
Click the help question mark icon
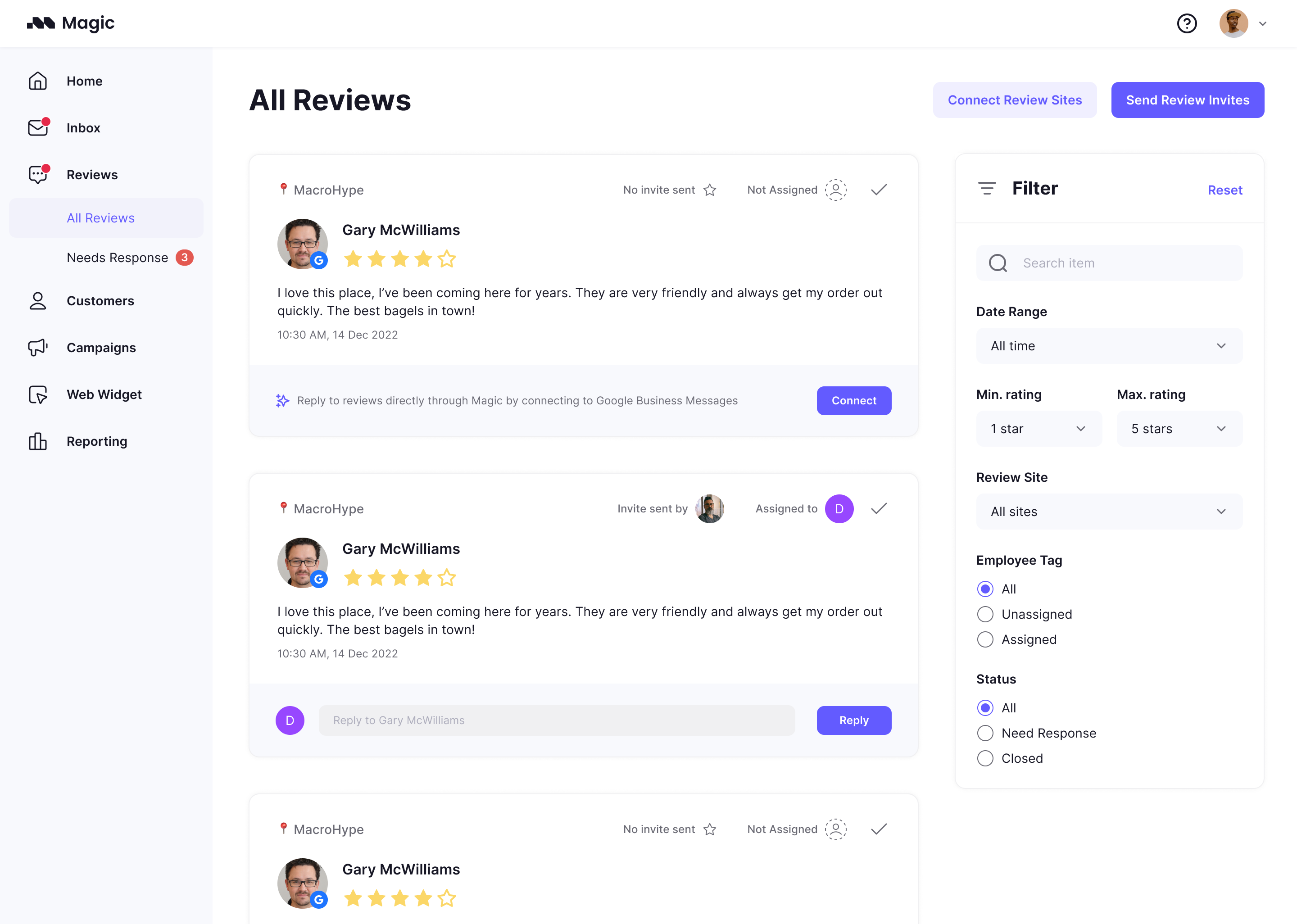1187,23
